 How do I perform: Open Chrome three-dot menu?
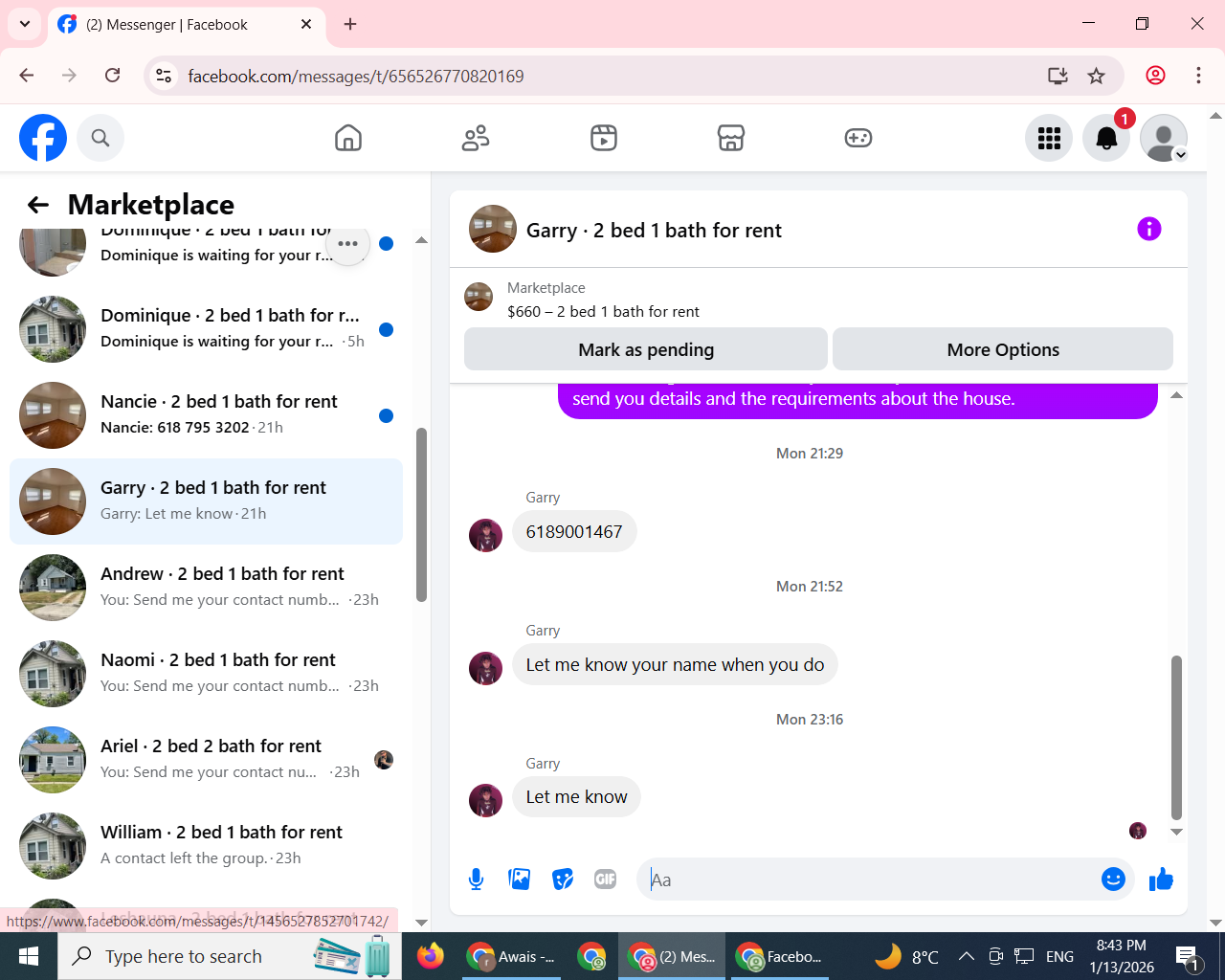tap(1198, 76)
